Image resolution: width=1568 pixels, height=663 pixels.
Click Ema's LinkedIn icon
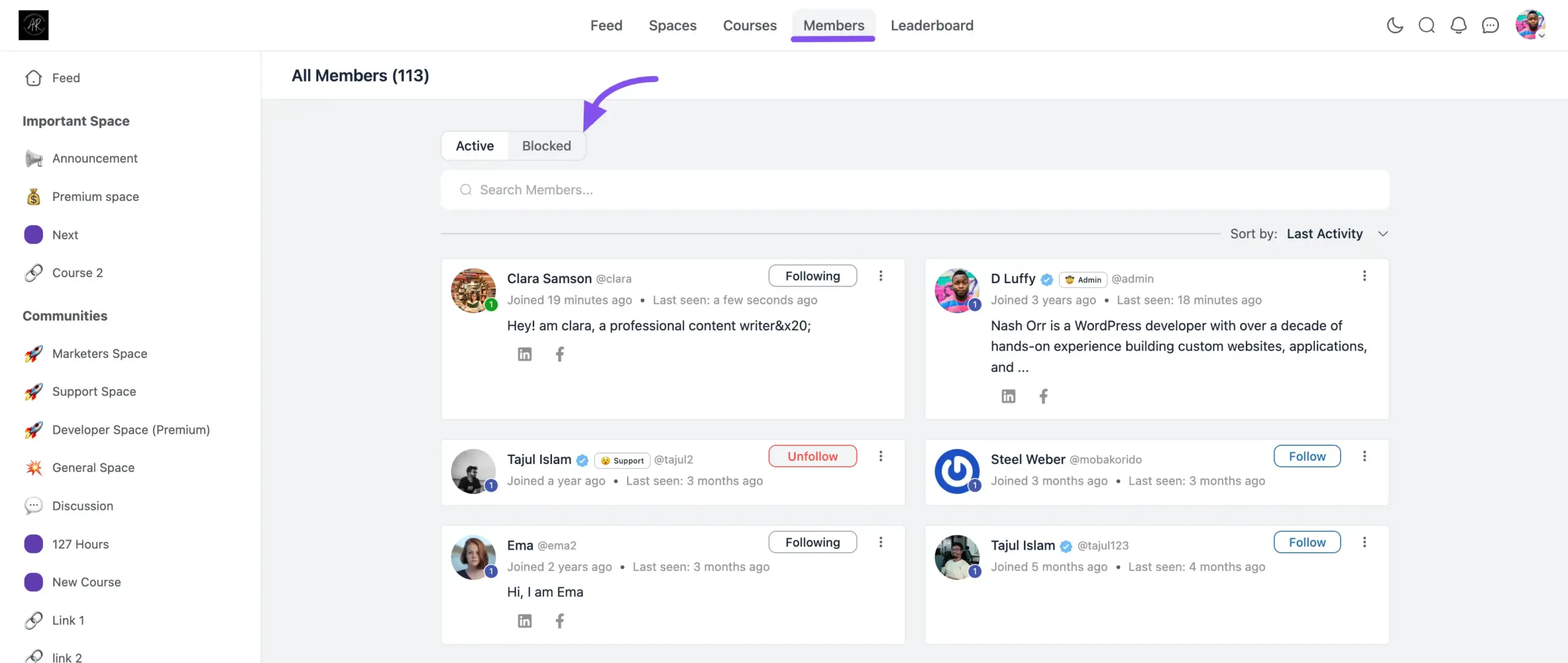coord(524,621)
